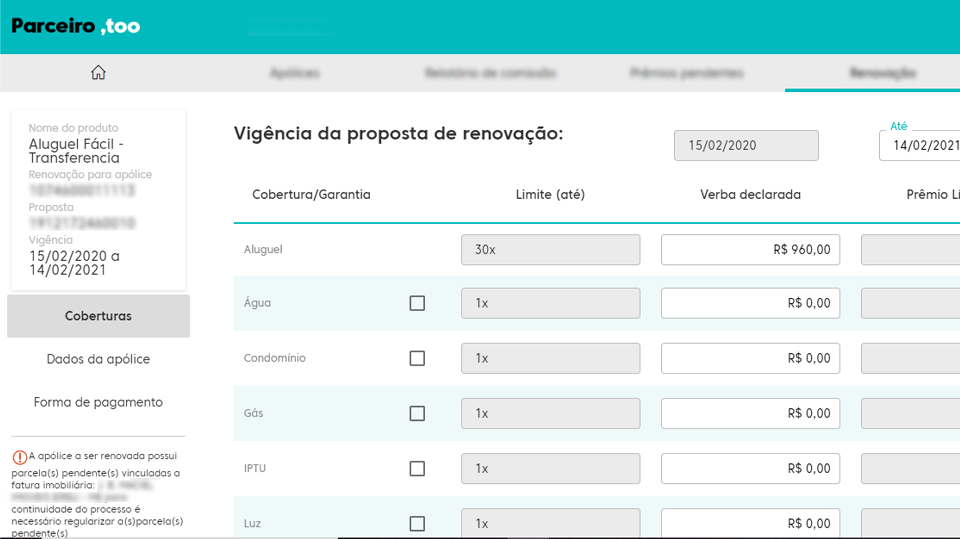Click the red warning alert icon
Viewport: 960px width, 539px height.
pyautogui.click(x=20, y=457)
